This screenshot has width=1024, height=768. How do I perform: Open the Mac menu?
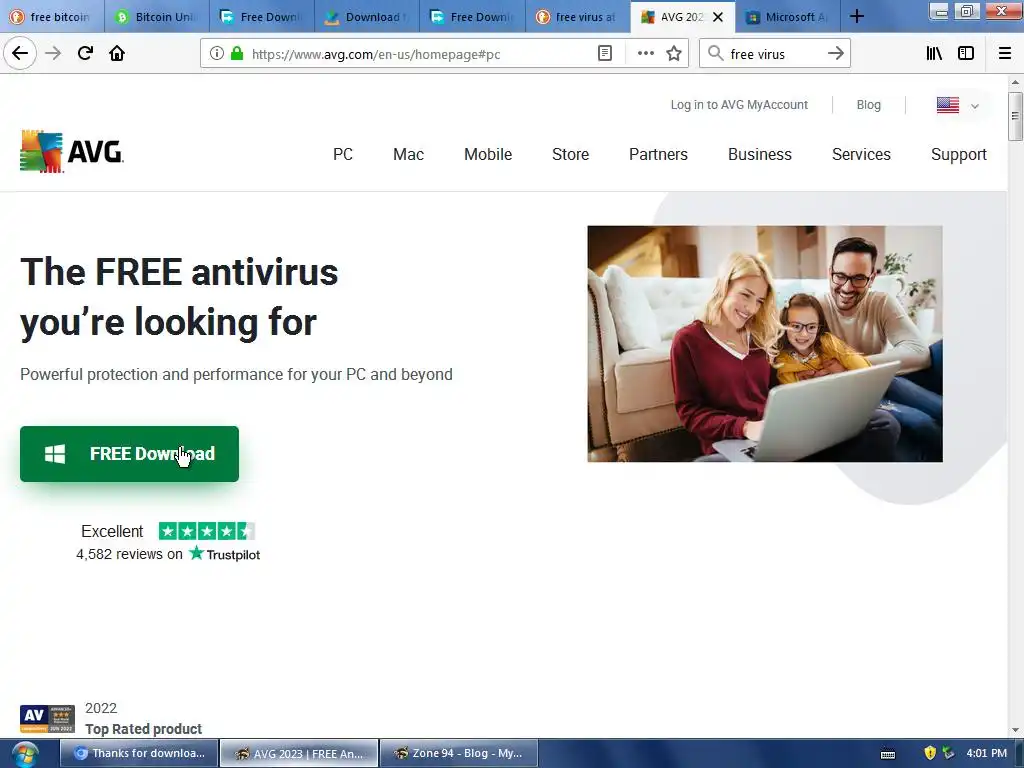408,154
